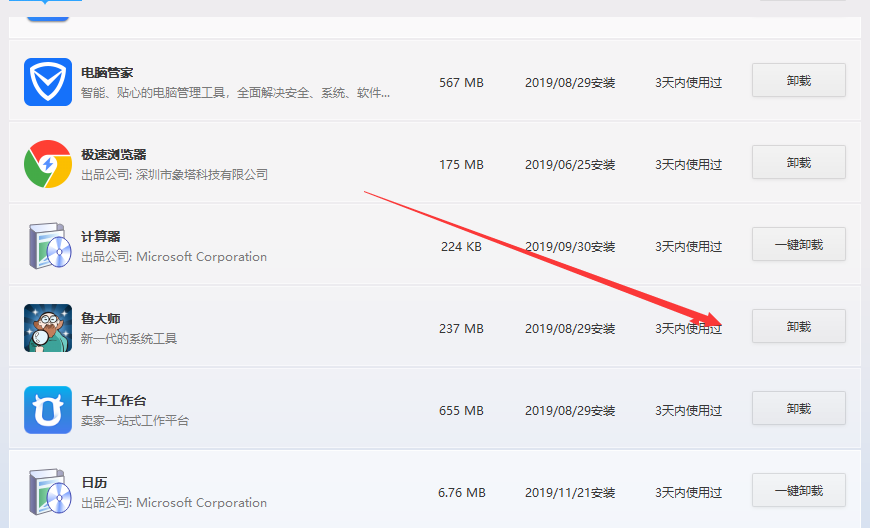Click the 极速浏览器 browser icon
Screen dimensions: 870x528
48,164
